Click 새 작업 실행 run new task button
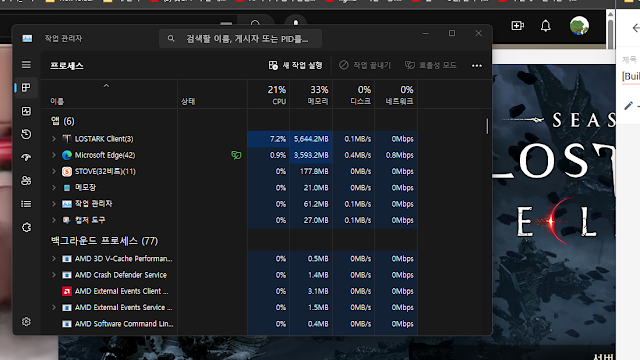Screen dimensions: 640x360 click(x=296, y=65)
